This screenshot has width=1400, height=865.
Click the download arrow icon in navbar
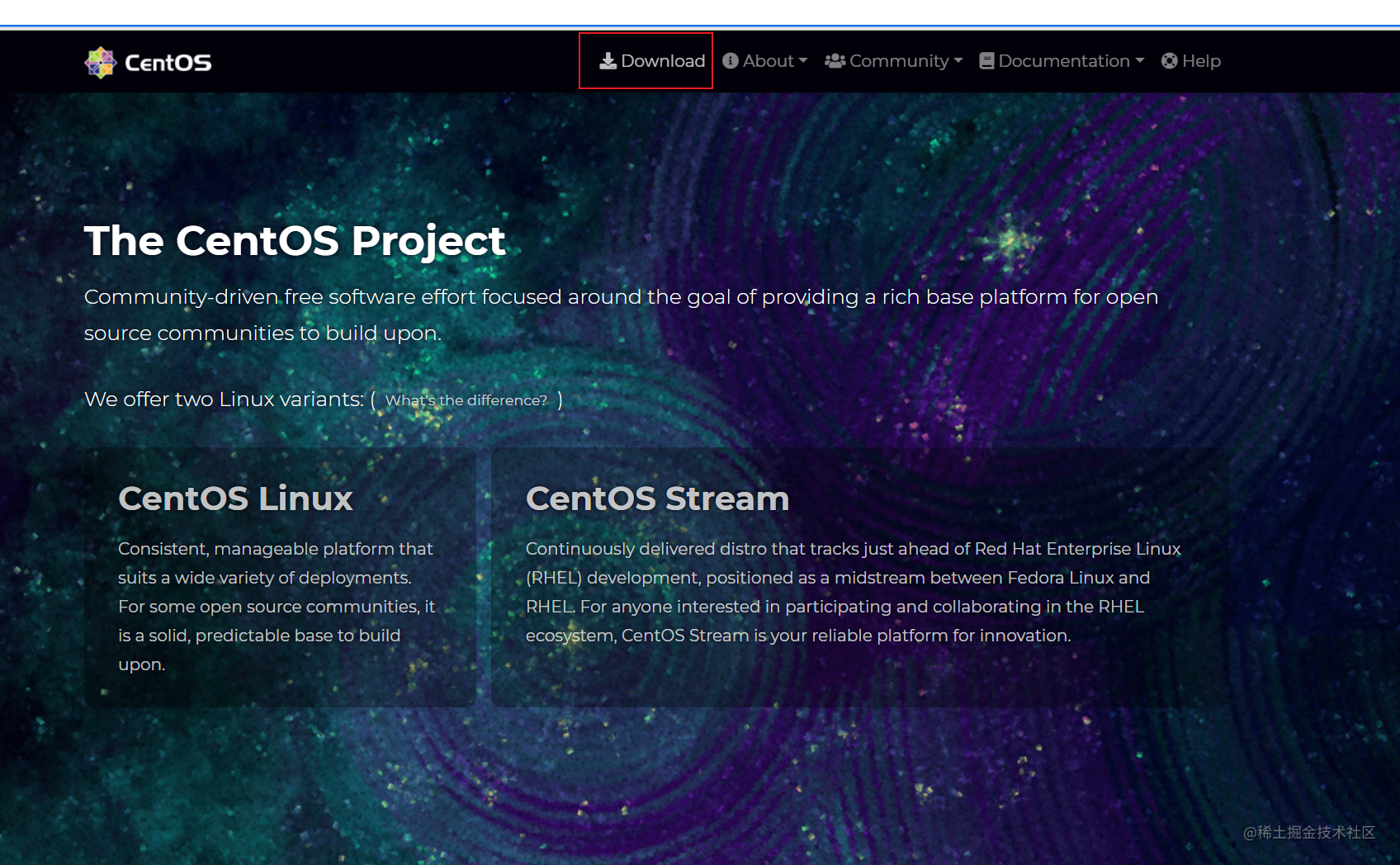[x=608, y=61]
